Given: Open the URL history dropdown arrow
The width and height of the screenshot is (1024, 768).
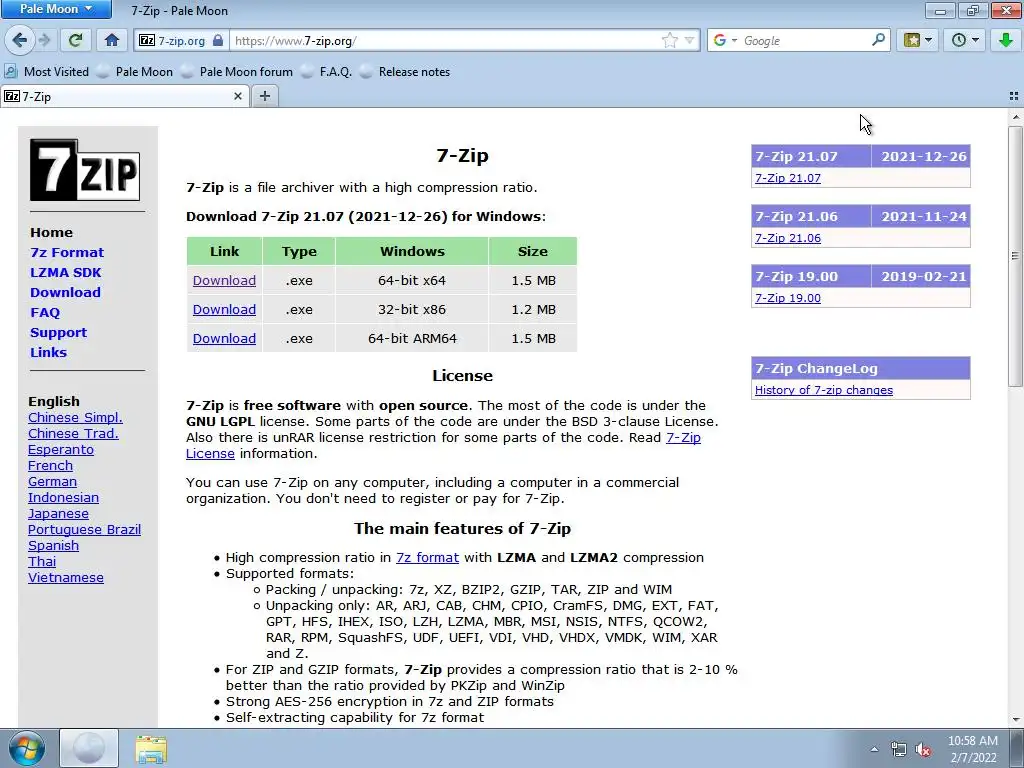Looking at the screenshot, I should [x=690, y=40].
